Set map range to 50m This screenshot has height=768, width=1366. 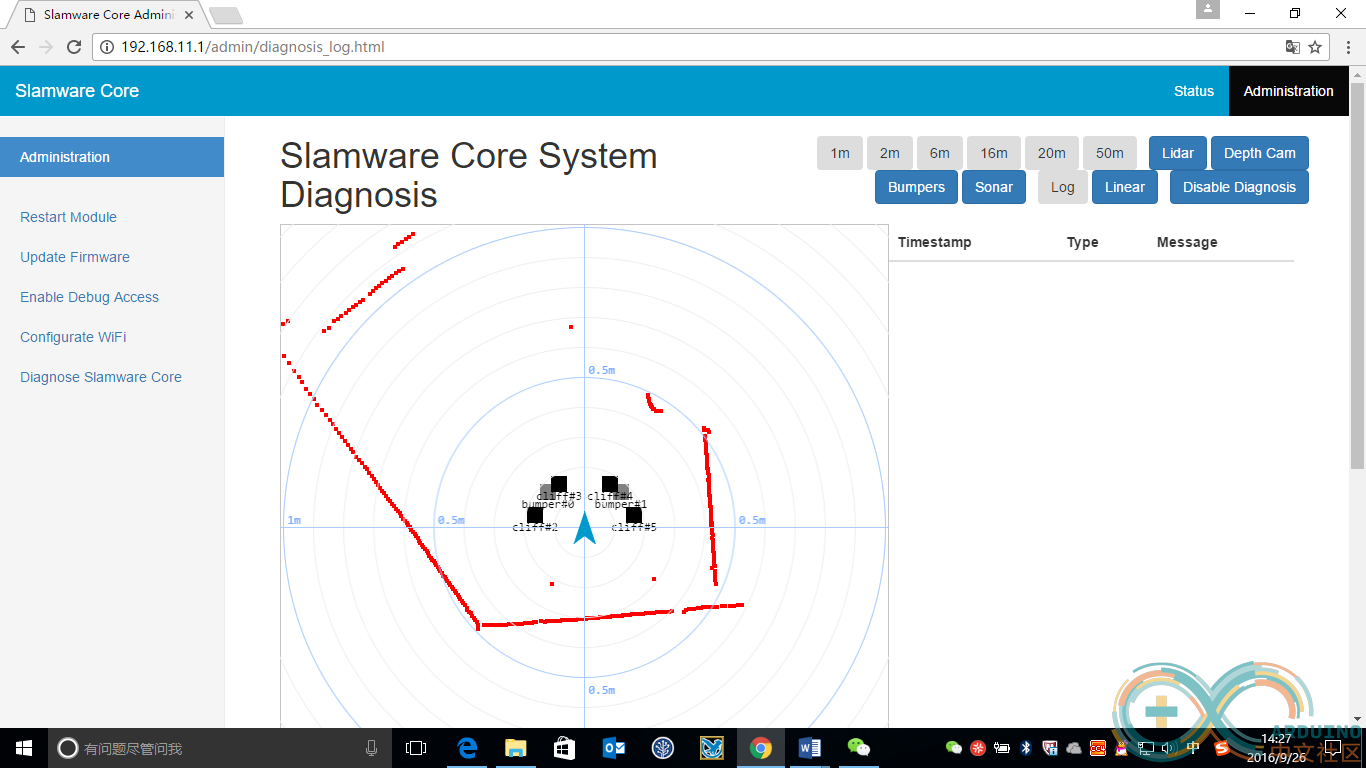1110,153
